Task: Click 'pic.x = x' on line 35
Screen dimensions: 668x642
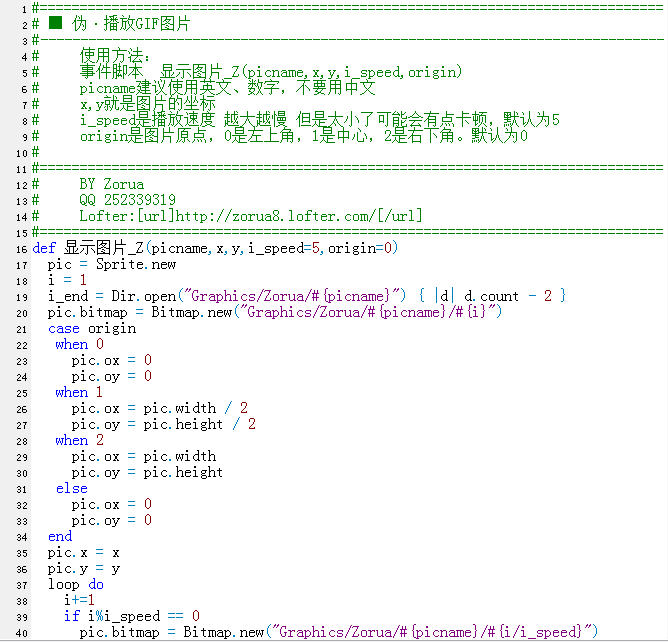Action: (84, 553)
